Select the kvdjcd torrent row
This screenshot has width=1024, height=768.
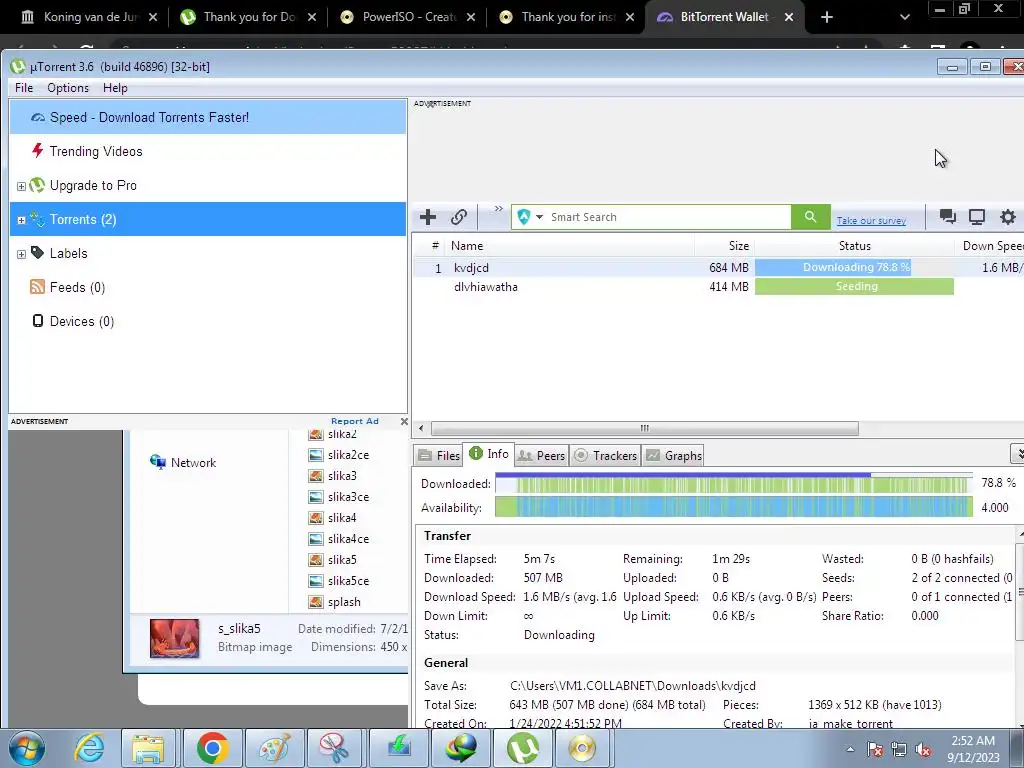click(718, 268)
